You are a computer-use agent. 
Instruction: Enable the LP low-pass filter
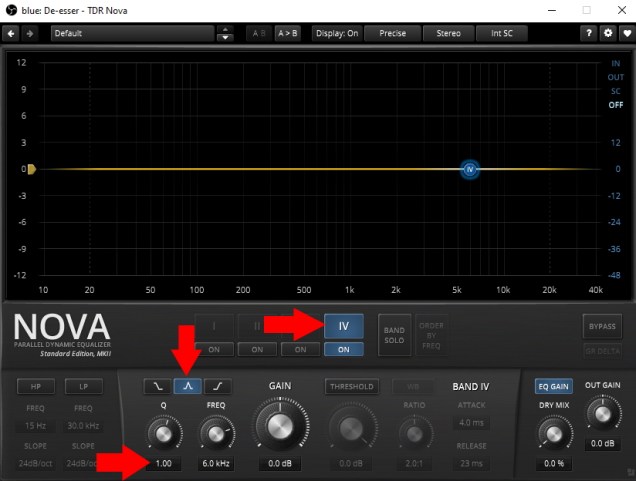tap(83, 386)
